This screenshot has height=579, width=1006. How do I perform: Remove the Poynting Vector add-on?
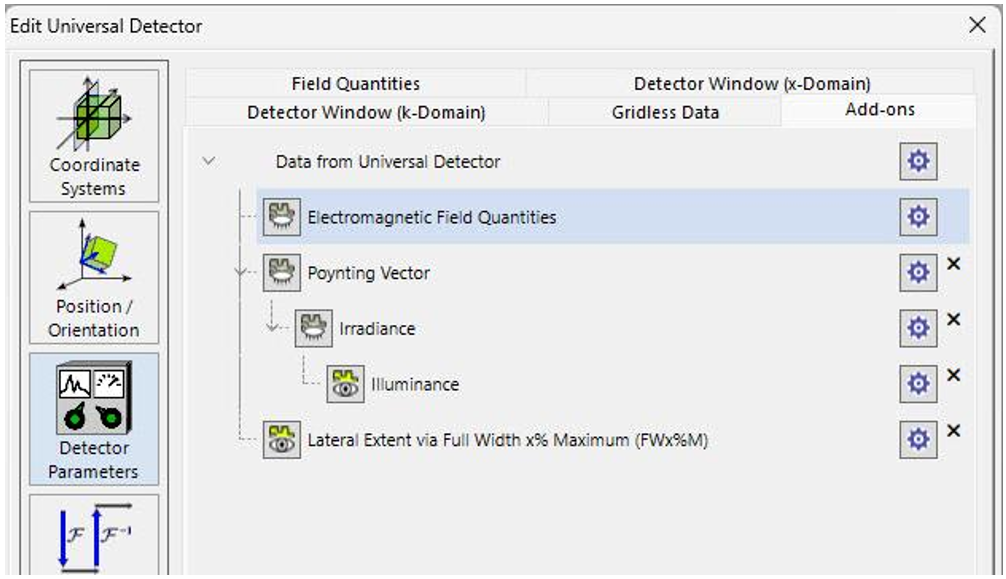coord(953,264)
